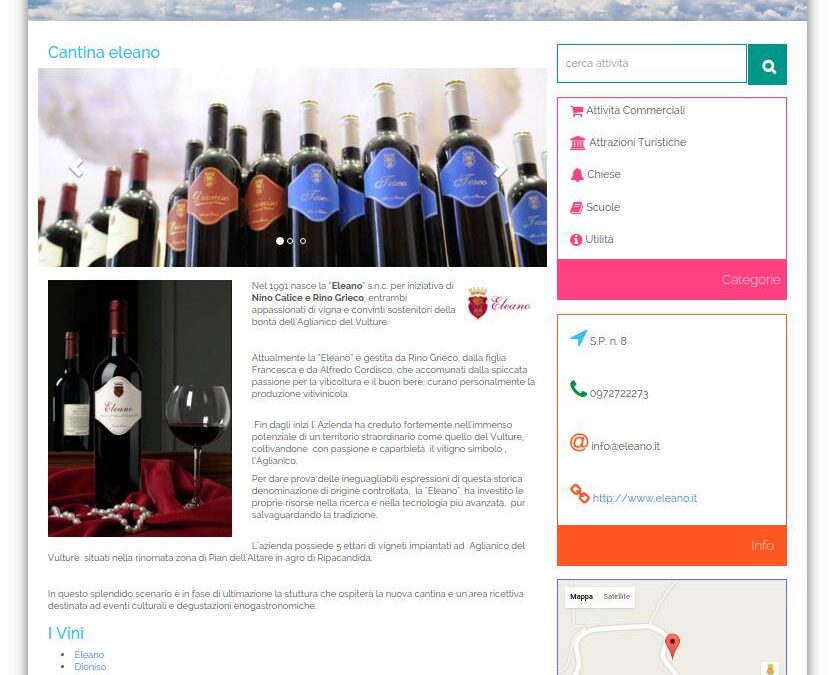The image size is (836, 675).
Task: Select the first carousel slide dot
Action: pyautogui.click(x=280, y=241)
